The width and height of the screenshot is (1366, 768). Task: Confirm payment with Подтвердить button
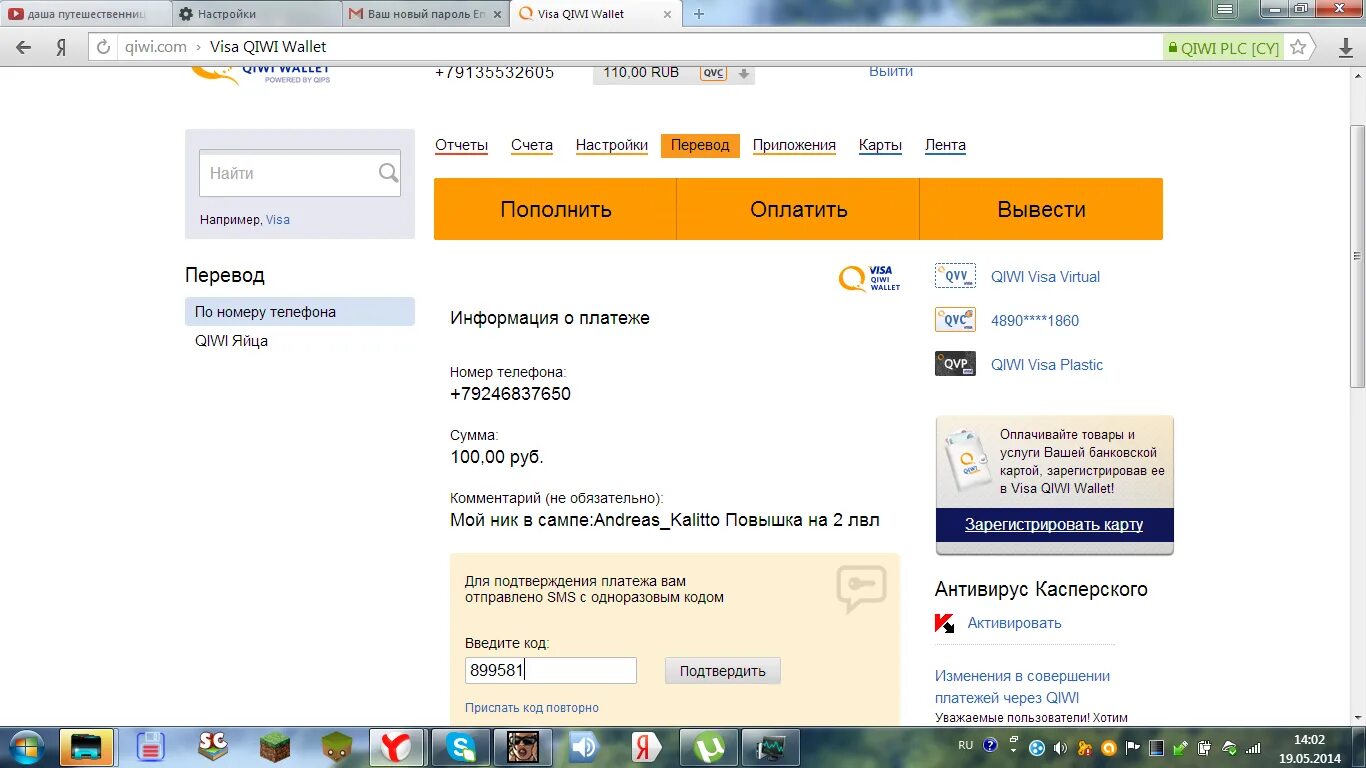722,671
